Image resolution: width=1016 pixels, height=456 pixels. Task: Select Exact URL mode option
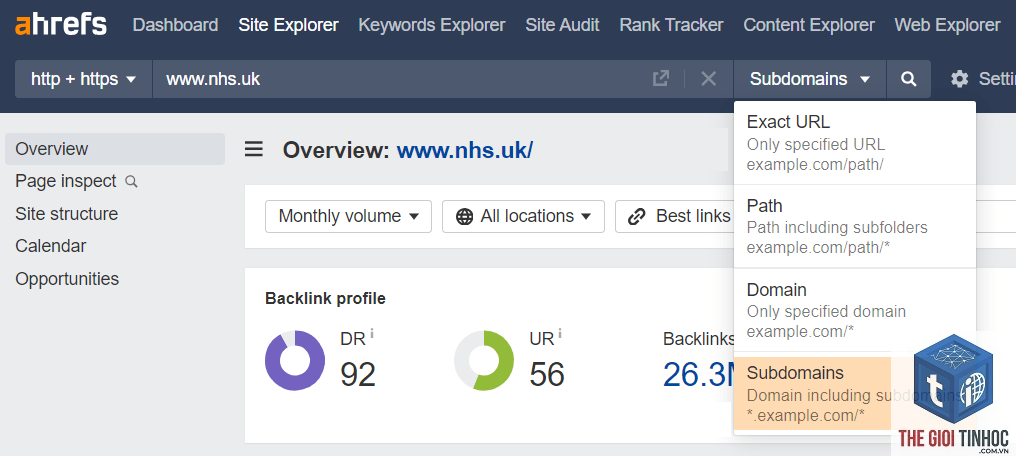(x=855, y=143)
